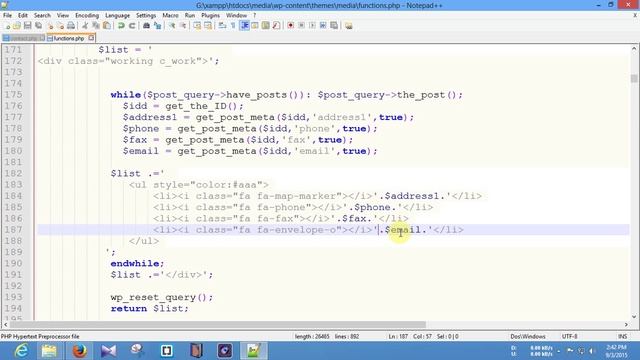
Task: Paste clipboard contents using the Paste icon
Action: (107, 26)
